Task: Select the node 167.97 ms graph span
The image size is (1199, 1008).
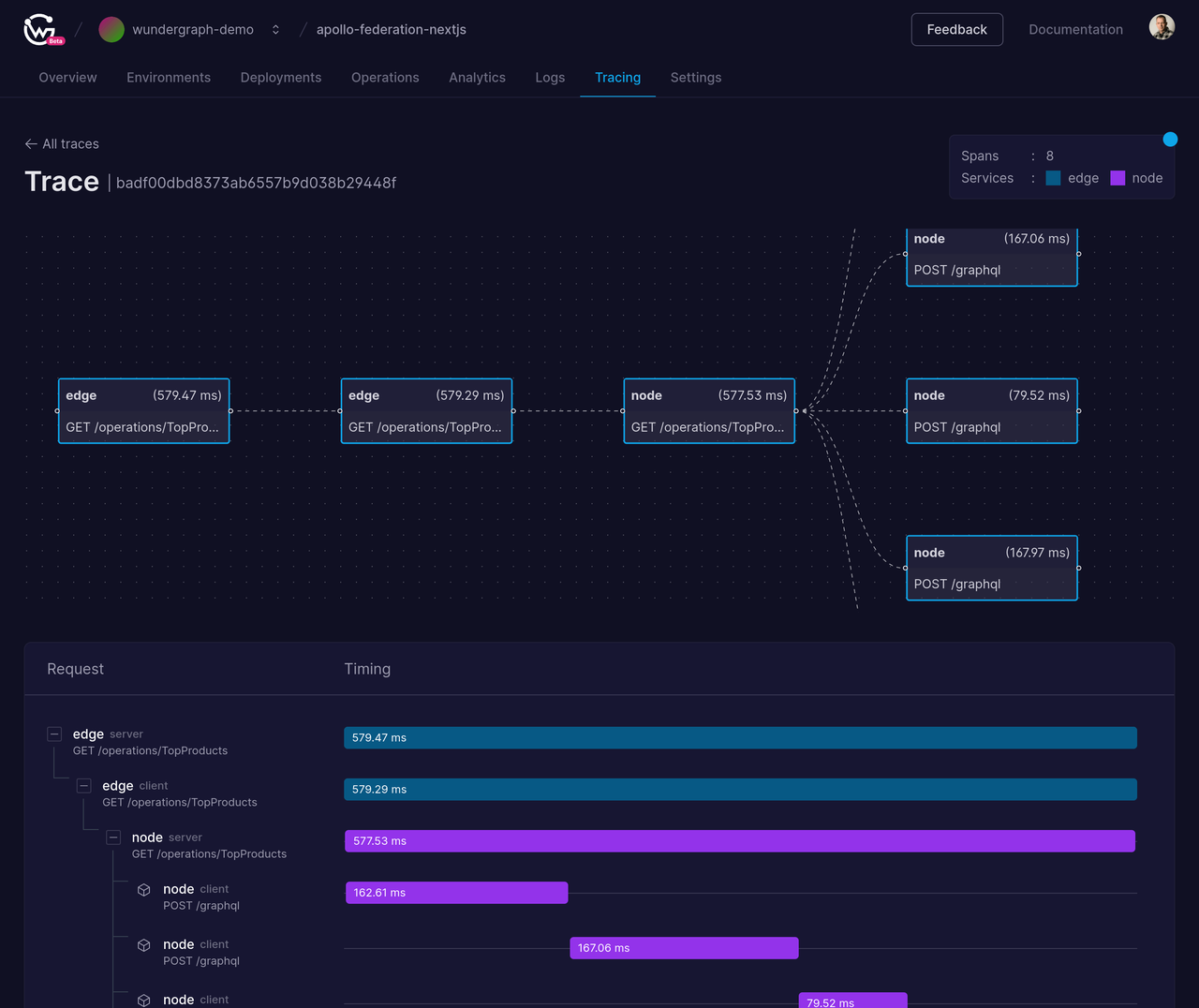Action: 992,568
